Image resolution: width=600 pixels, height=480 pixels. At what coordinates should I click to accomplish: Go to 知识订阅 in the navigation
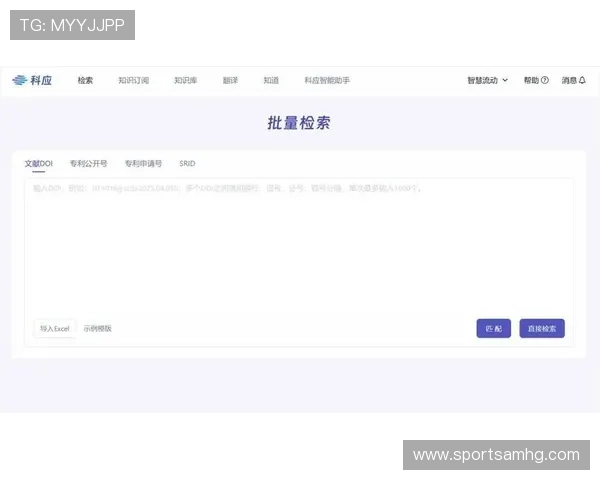pos(133,80)
